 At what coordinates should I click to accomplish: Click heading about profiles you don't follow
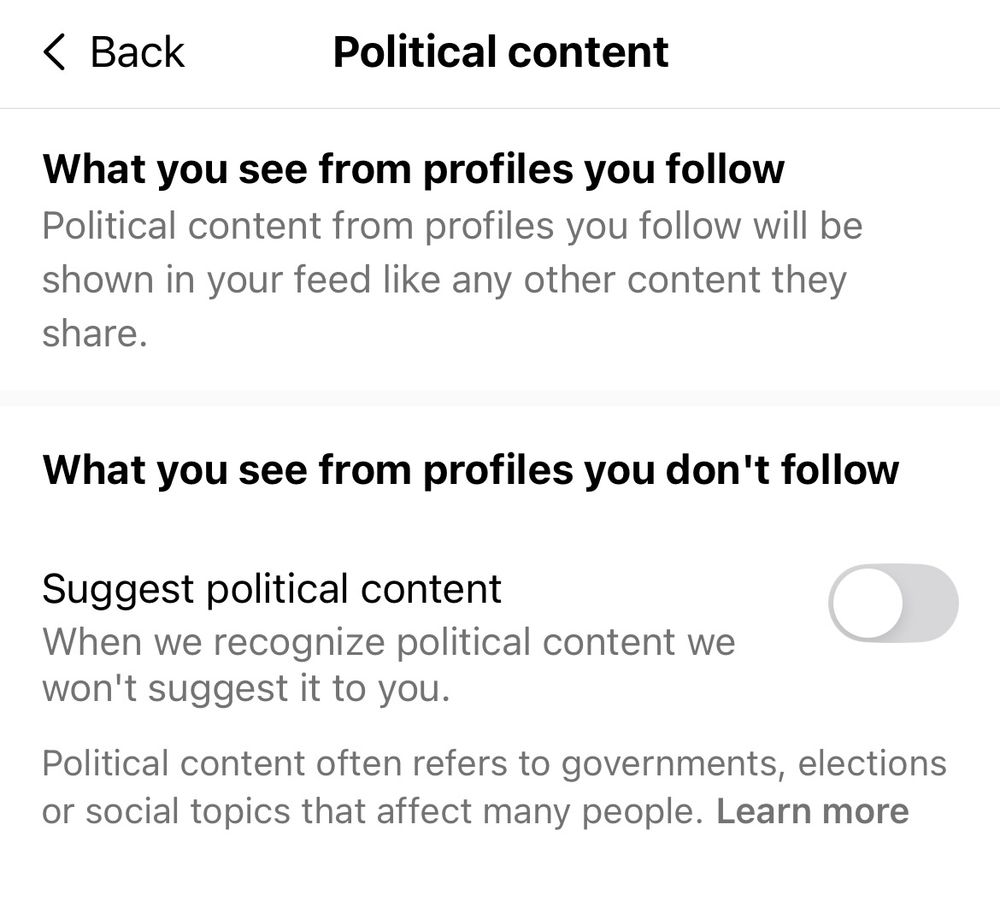pos(470,469)
